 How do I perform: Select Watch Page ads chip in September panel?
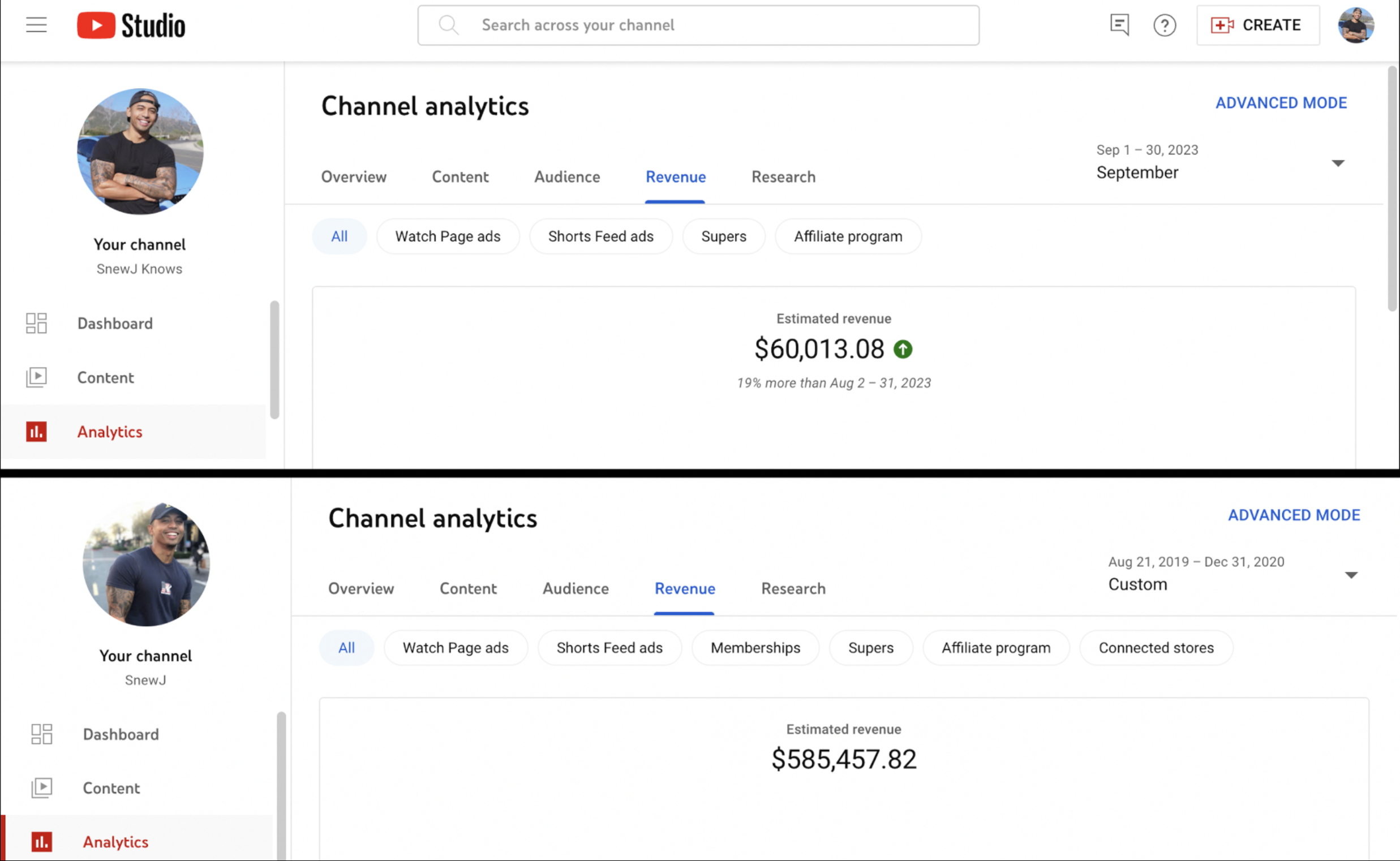[x=448, y=236]
